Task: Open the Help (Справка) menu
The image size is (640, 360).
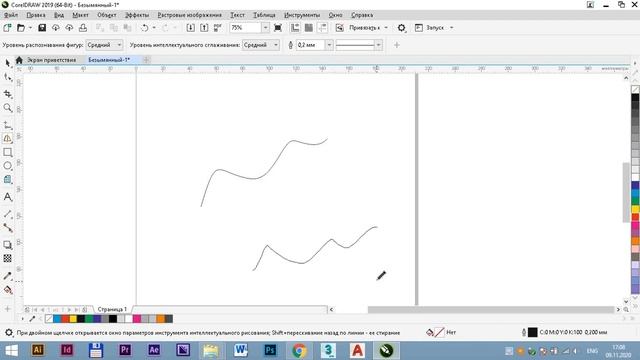Action: coord(362,15)
